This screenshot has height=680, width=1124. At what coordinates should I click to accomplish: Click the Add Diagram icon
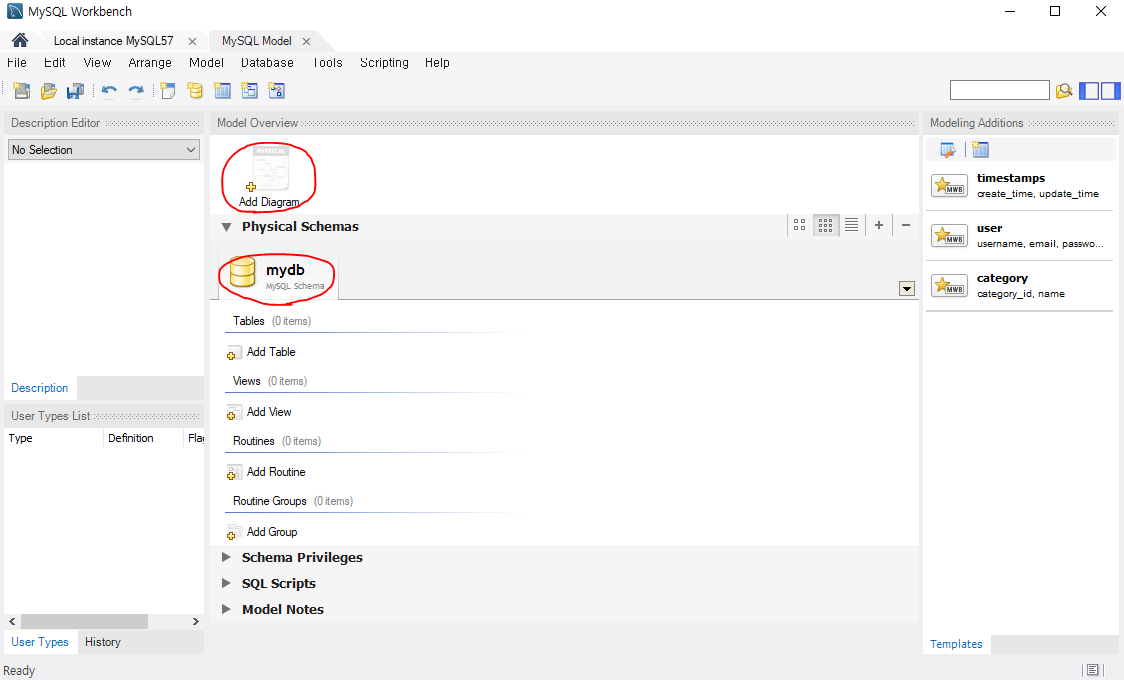click(x=269, y=177)
